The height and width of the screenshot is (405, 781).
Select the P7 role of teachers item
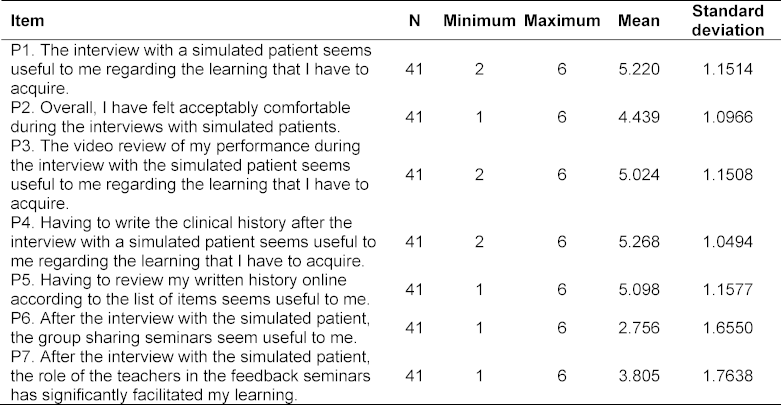[x=191, y=376]
